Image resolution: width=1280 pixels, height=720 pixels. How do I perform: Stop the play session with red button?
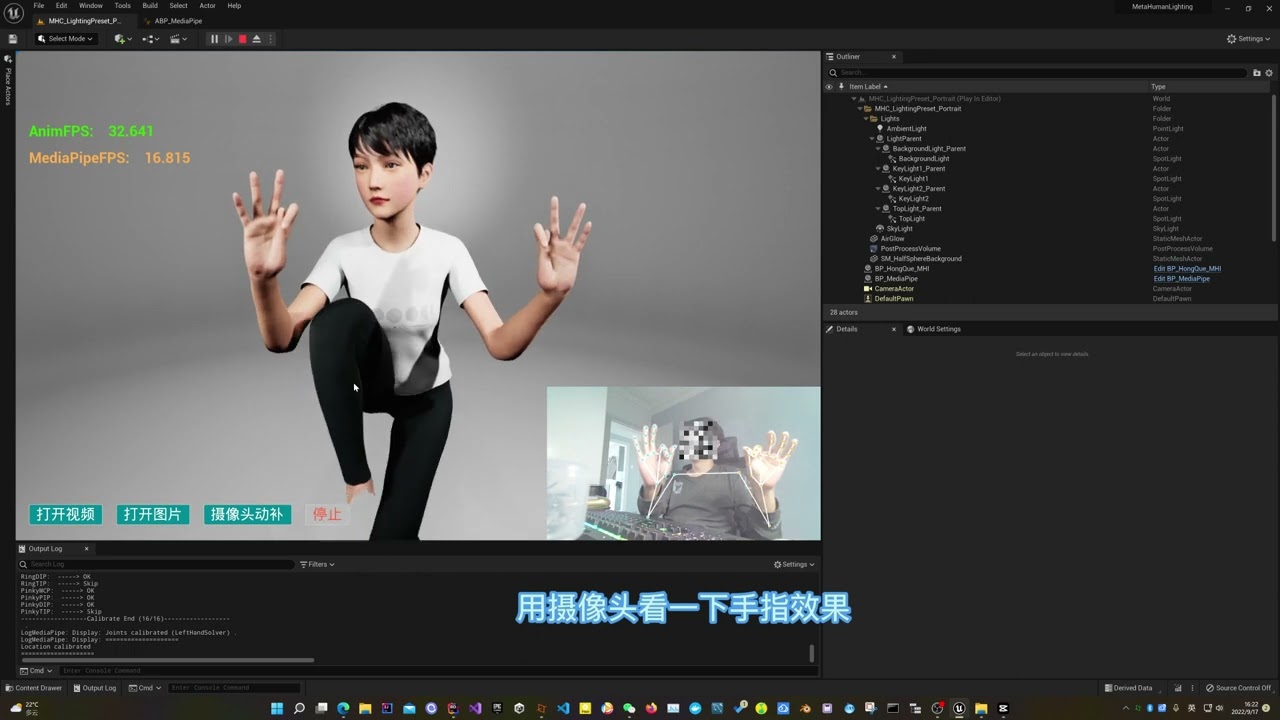tap(242, 39)
